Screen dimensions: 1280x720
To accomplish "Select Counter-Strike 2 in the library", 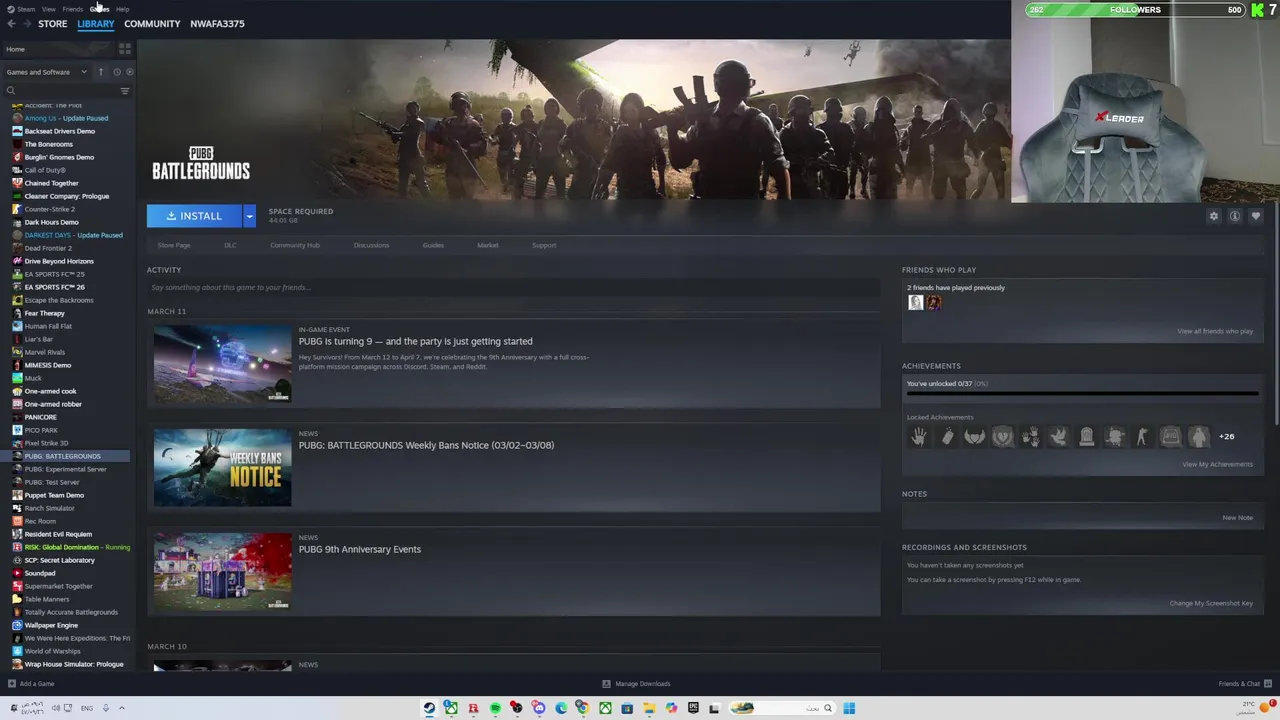I will click(50, 209).
